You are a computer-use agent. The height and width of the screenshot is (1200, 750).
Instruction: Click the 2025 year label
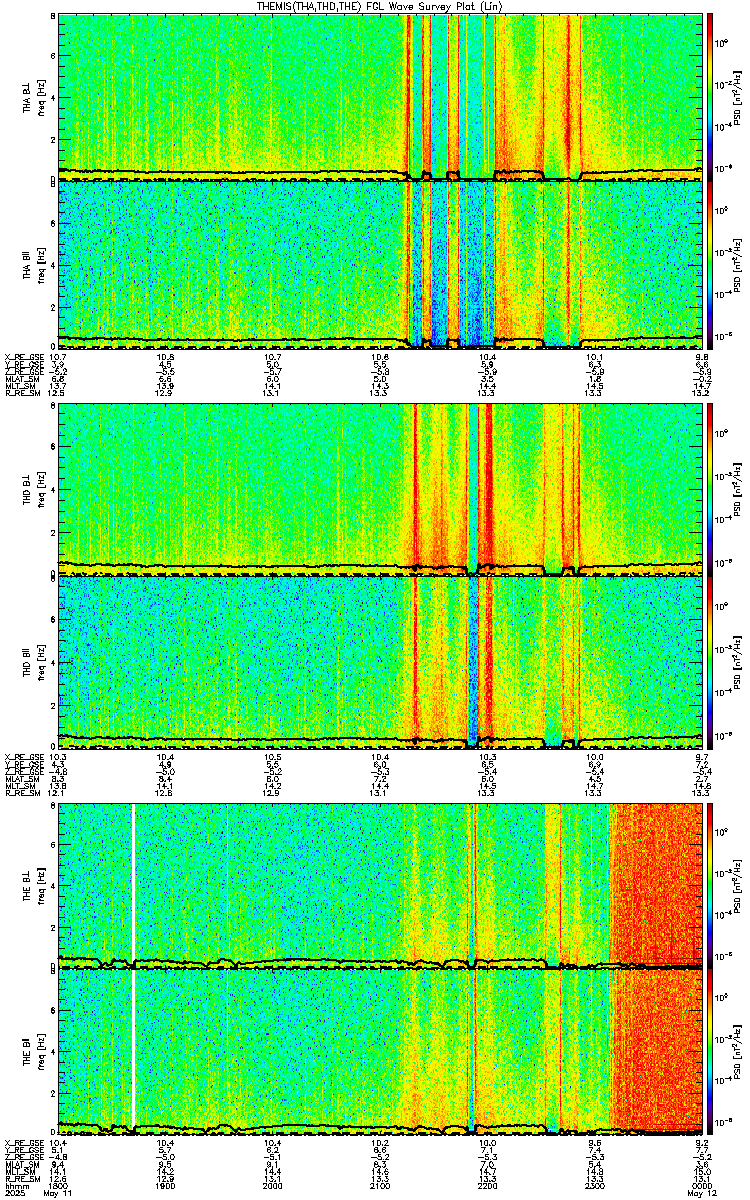tap(14, 1194)
